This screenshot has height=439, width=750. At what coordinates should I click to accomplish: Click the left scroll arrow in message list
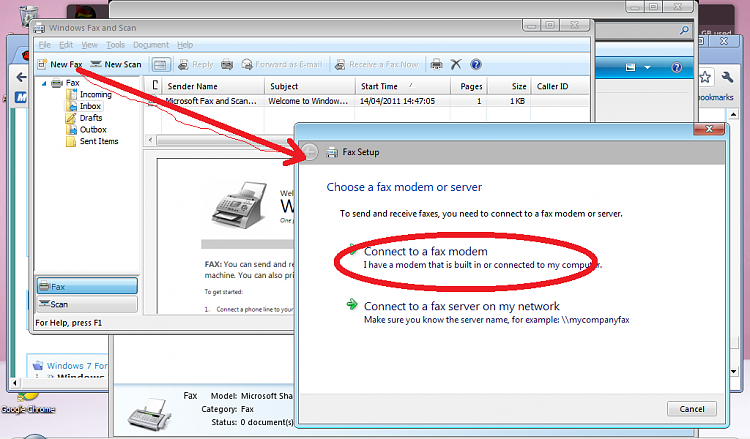click(x=151, y=140)
